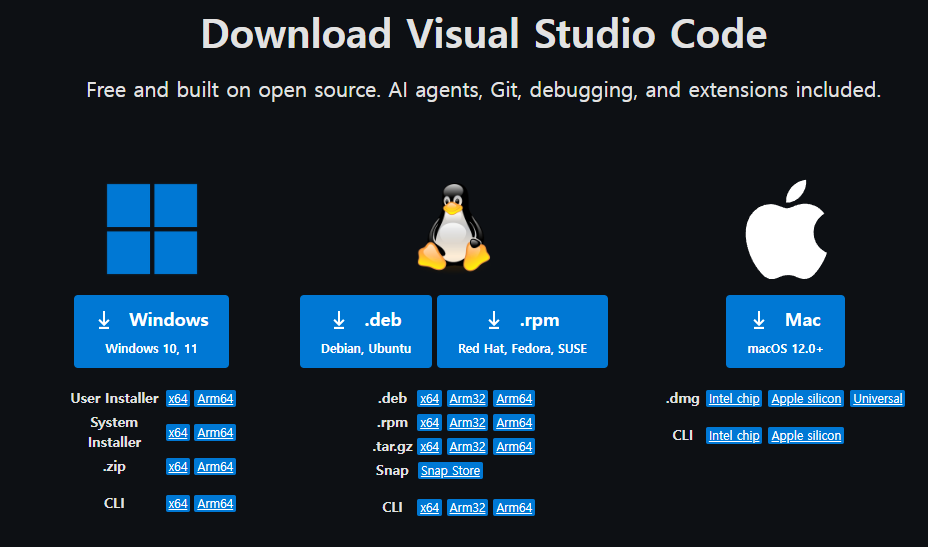928x547 pixels.
Task: Click the download arrow icon on the .deb button
Action: coord(339,320)
